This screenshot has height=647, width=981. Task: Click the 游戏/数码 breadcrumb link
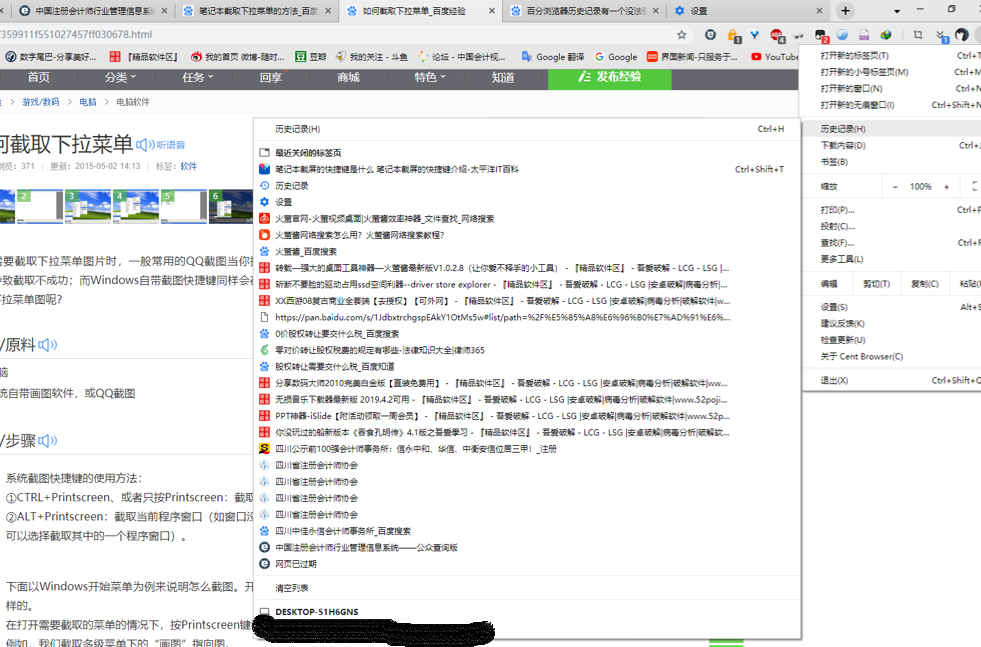click(x=41, y=102)
